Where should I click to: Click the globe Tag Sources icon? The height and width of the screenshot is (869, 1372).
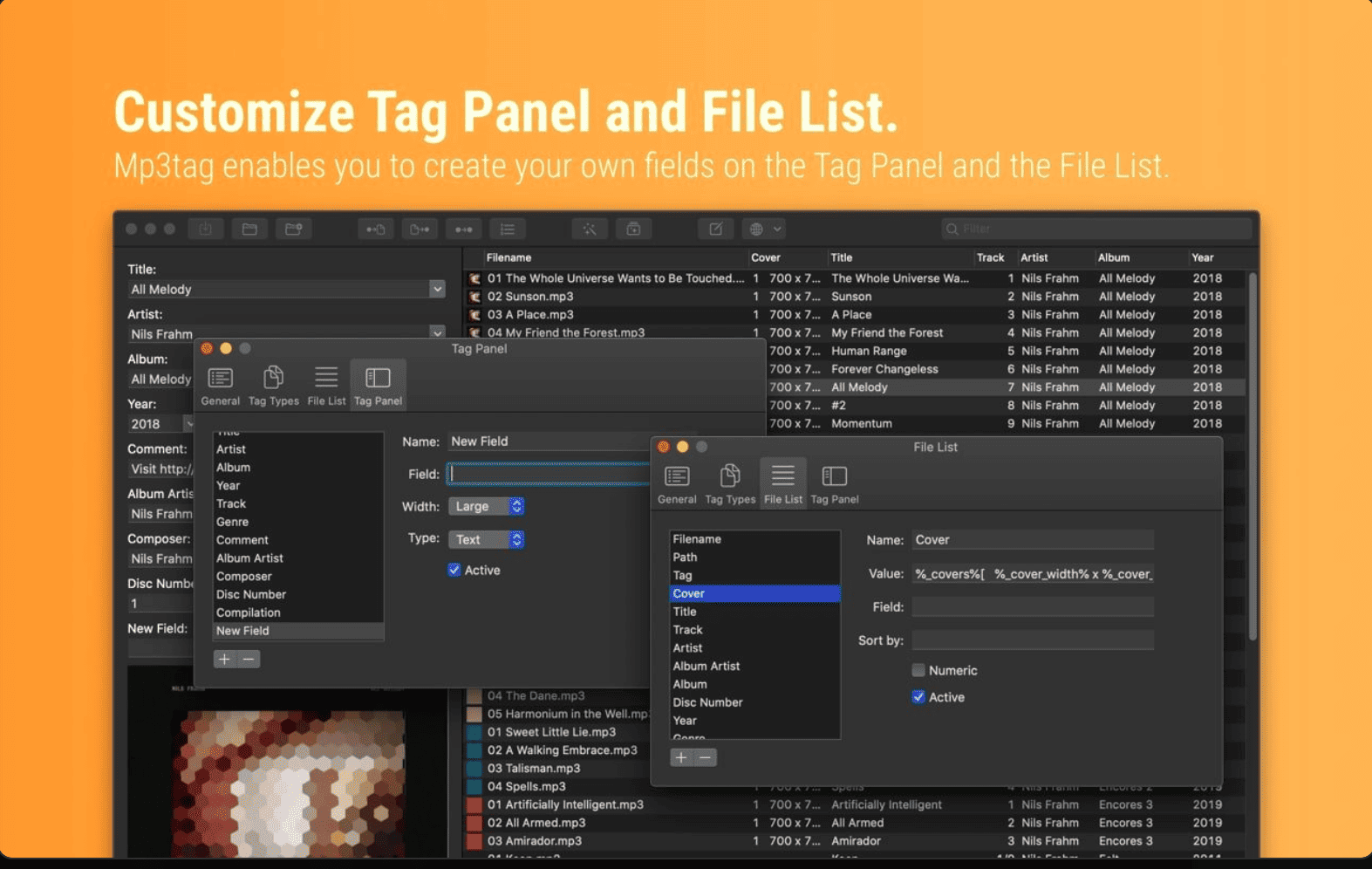coord(756,229)
